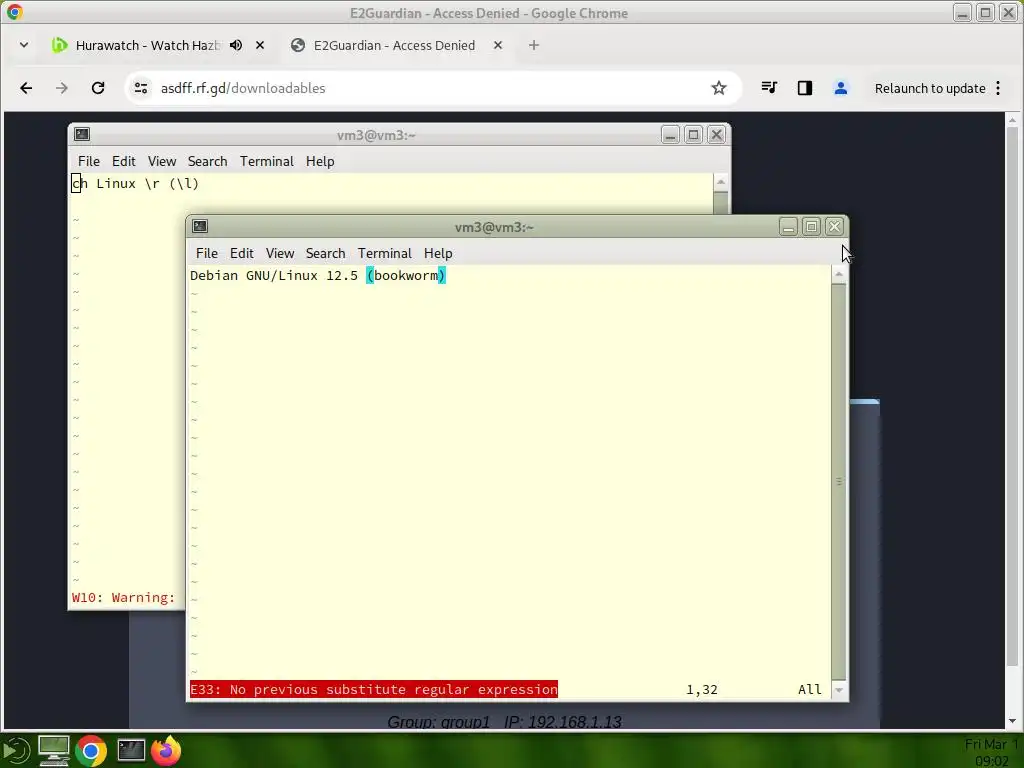
Task: Switch to the Hurawatch tab
Action: pyautogui.click(x=148, y=45)
